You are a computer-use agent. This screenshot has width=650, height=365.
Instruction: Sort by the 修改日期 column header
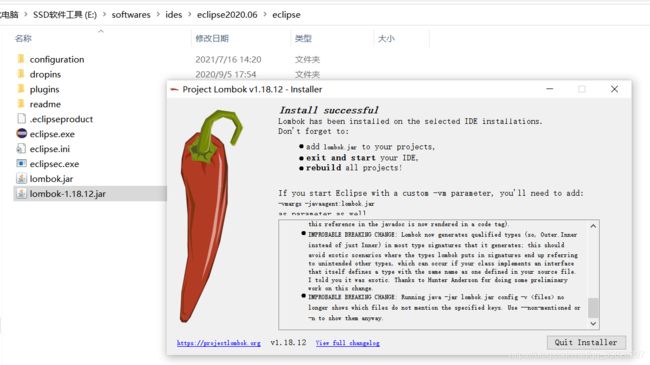[212, 39]
